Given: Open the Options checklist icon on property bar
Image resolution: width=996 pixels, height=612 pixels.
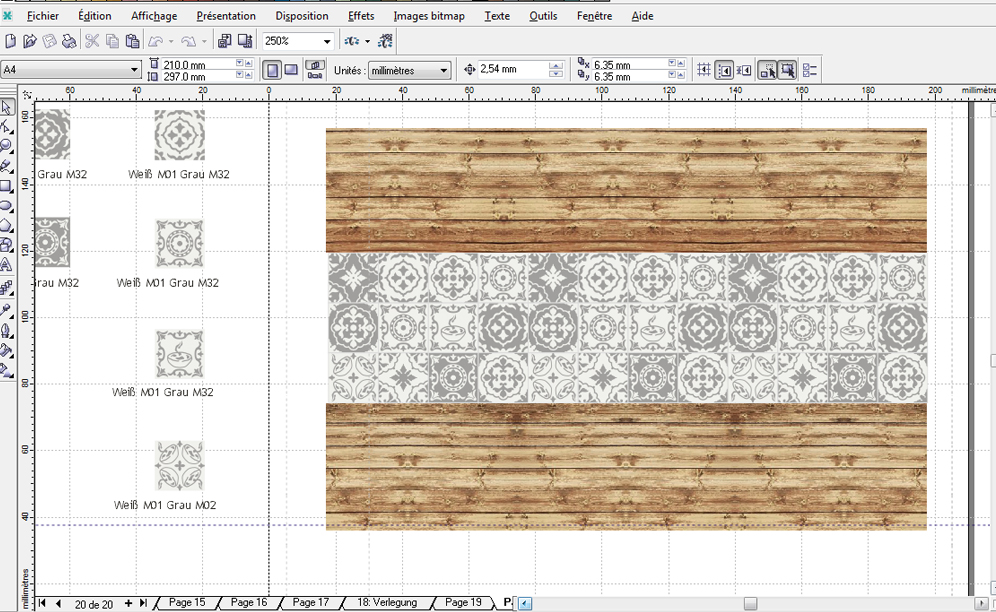Looking at the screenshot, I should click(810, 70).
